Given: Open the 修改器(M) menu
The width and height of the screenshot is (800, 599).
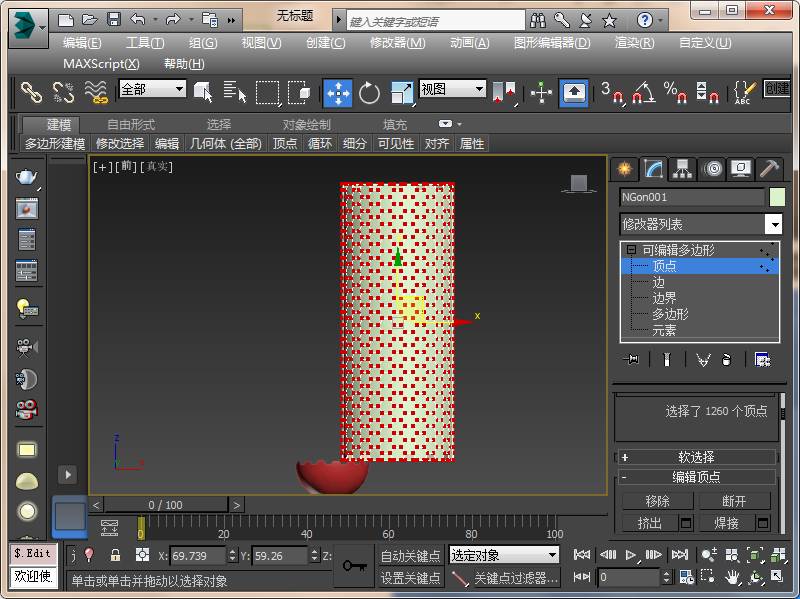Looking at the screenshot, I should 397,43.
